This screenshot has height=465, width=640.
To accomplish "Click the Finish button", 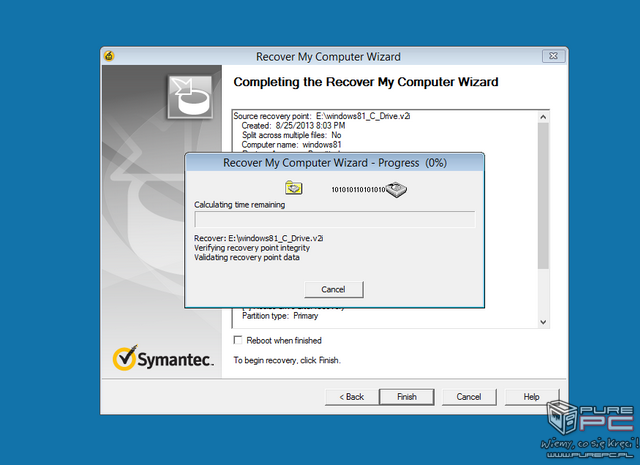I will coord(407,397).
